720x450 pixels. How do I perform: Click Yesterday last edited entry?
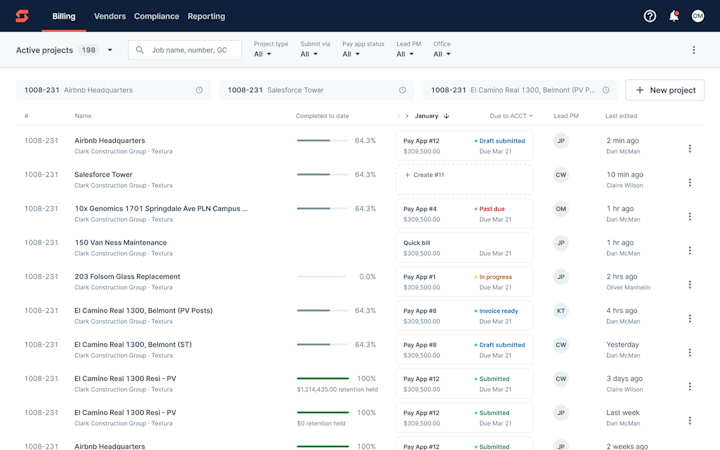click(x=623, y=344)
